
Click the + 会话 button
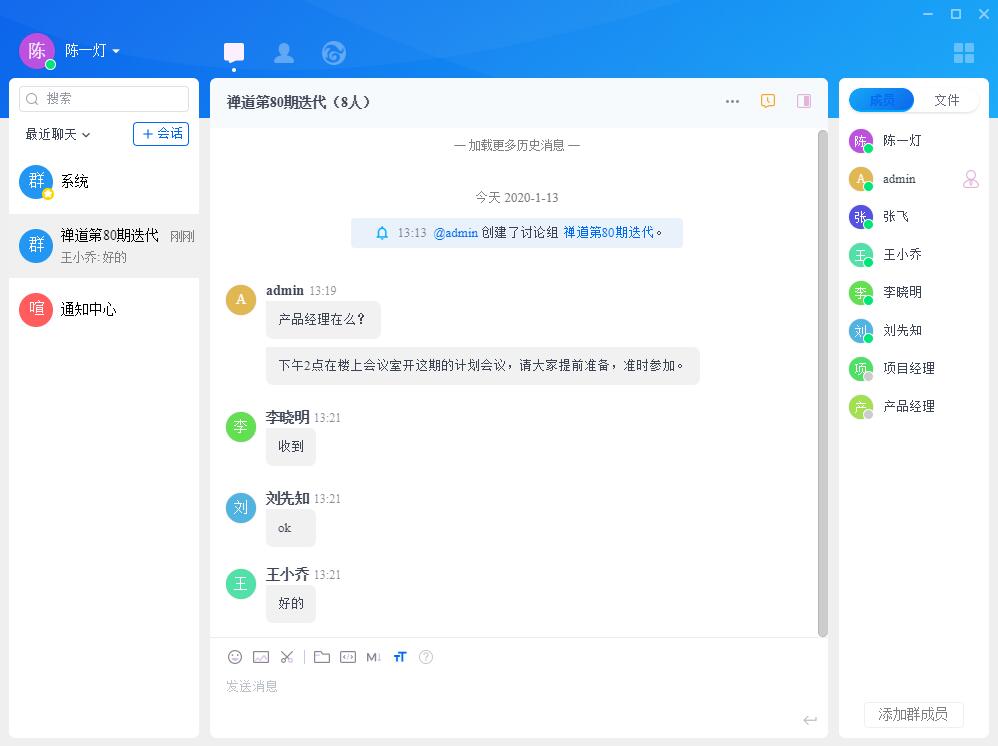(x=161, y=134)
